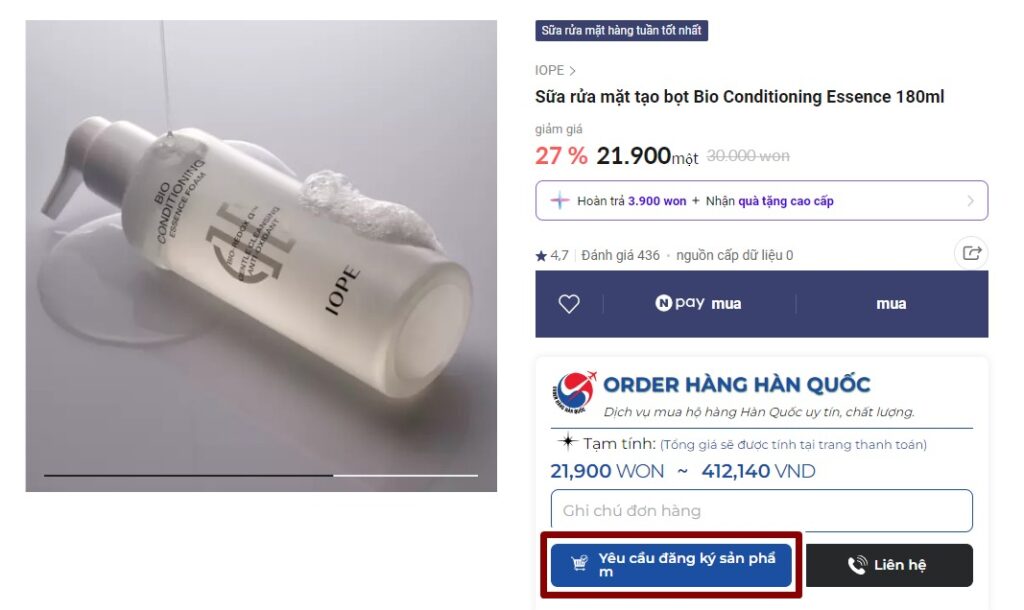Expand the Hoàn trả banner using its right chevron
The height and width of the screenshot is (610, 1024).
969,201
